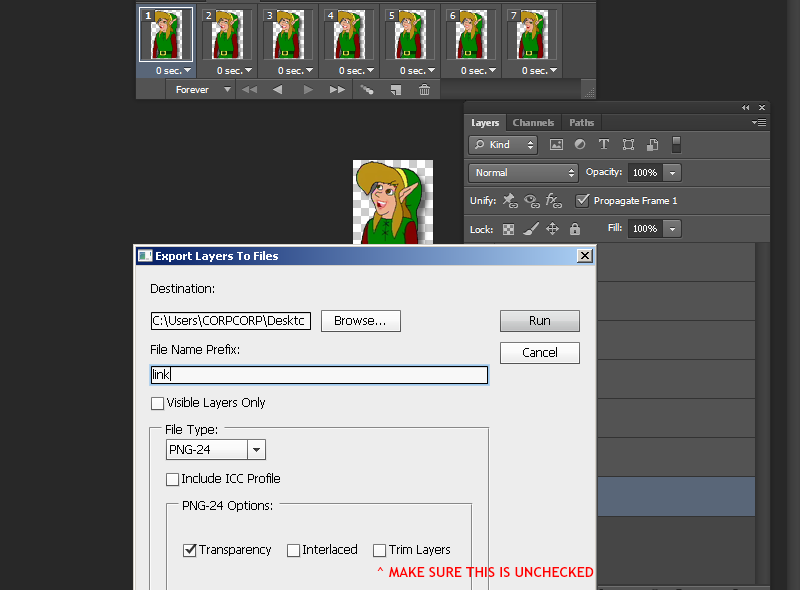Toggle layer filtering switch on or off

(x=677, y=144)
